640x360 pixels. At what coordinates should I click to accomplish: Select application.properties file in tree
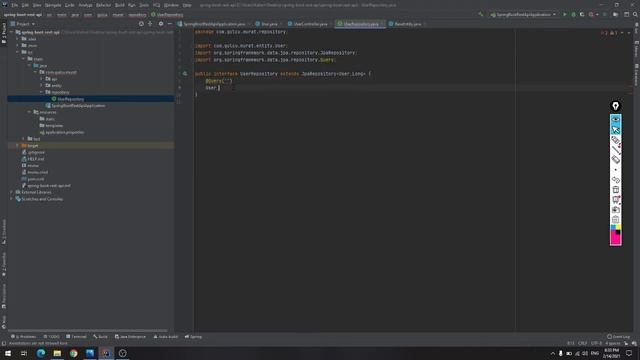click(x=64, y=132)
